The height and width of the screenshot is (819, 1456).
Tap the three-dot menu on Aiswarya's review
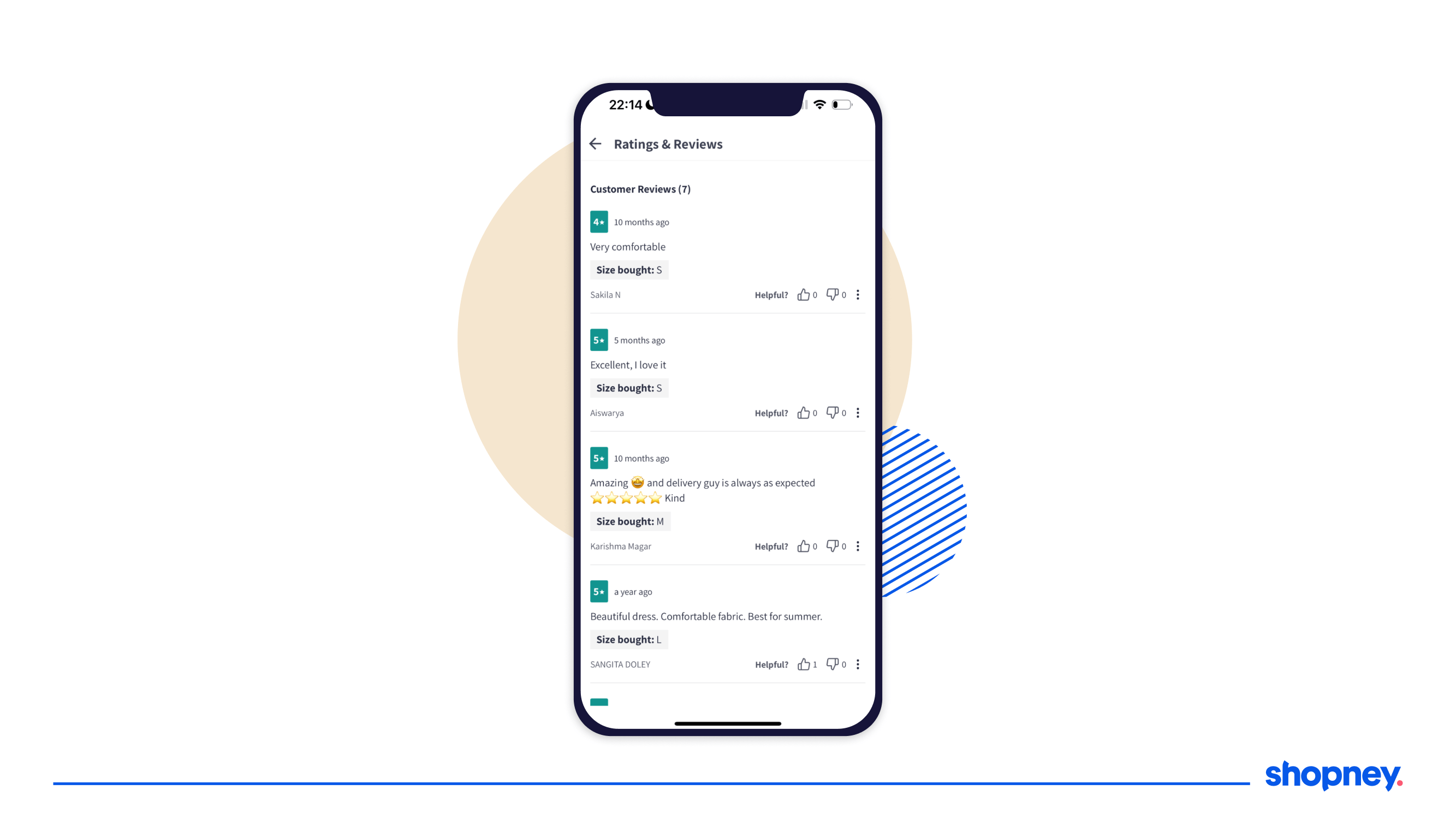pos(857,413)
